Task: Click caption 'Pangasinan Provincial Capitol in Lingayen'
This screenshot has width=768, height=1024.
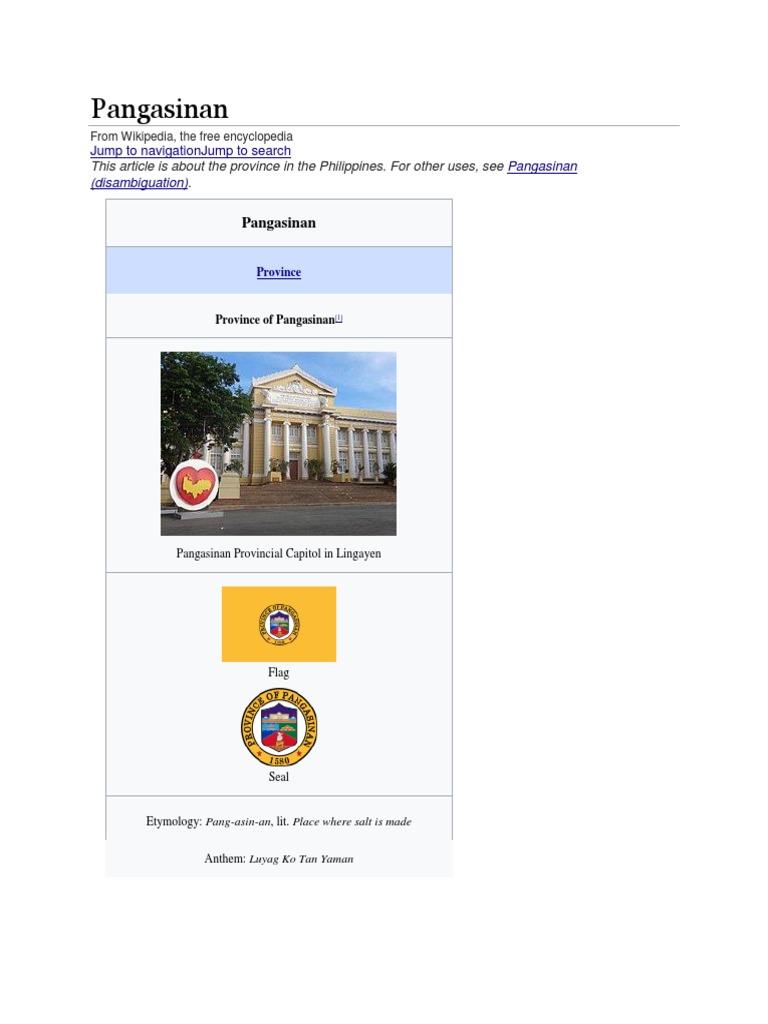Action: click(x=279, y=553)
